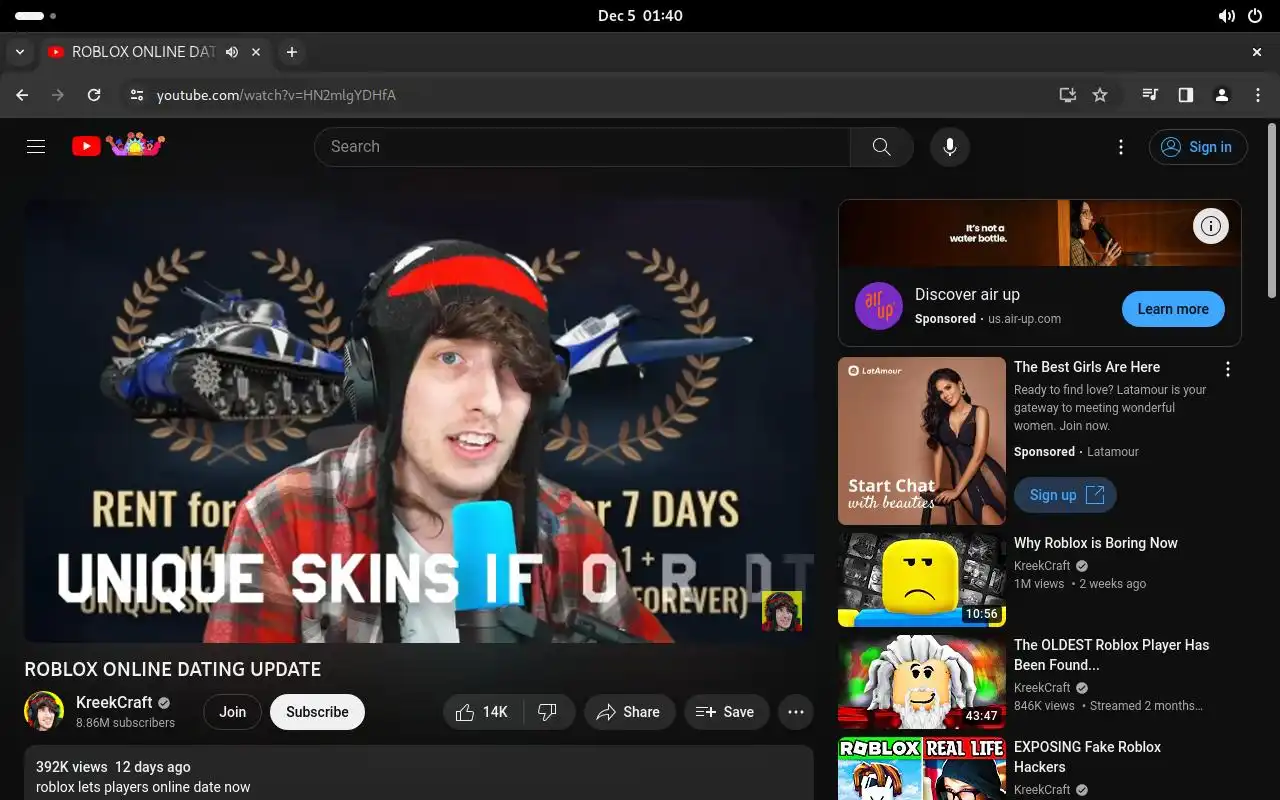
Task: Click the KreekCraft name under Why Roblox is Boring
Action: (1042, 565)
